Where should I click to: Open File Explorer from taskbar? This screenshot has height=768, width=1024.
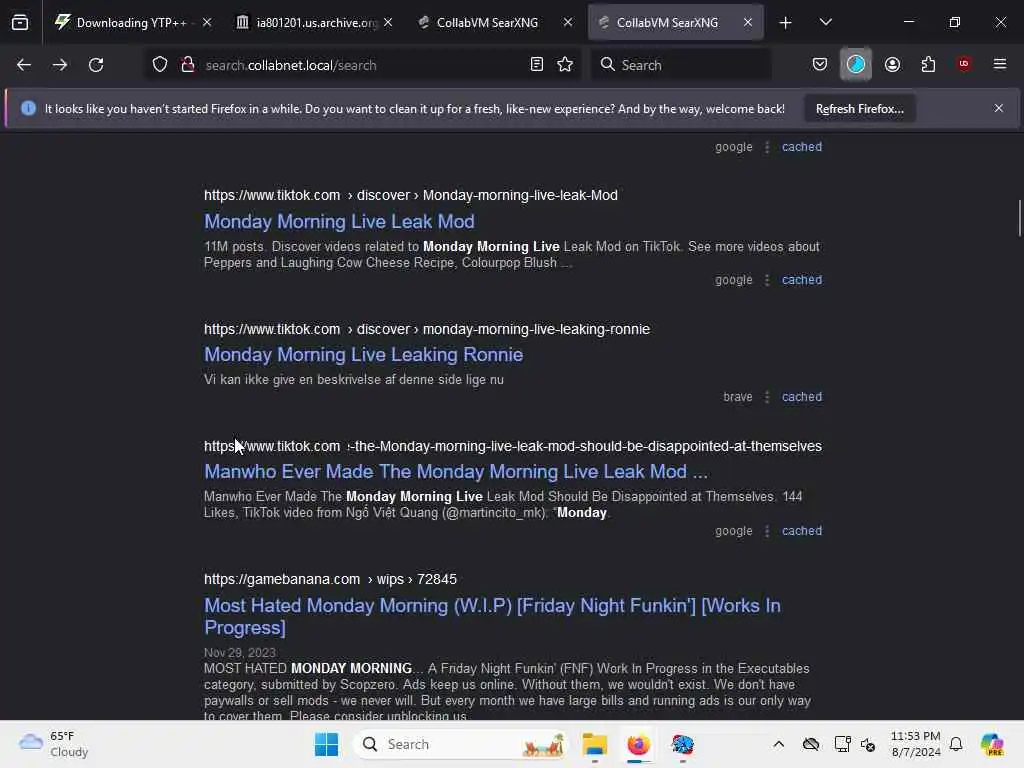594,744
